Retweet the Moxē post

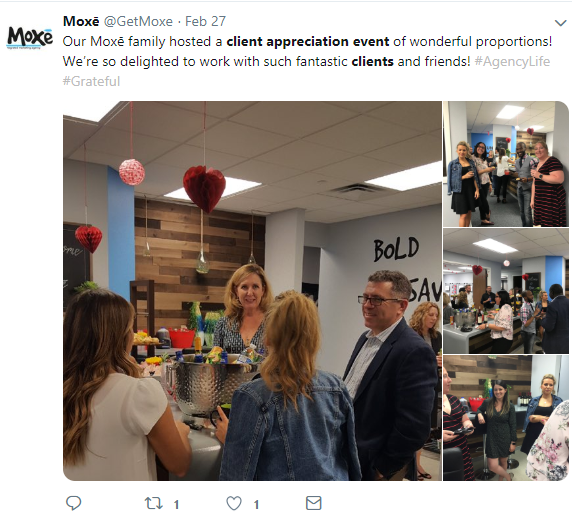tap(154, 504)
